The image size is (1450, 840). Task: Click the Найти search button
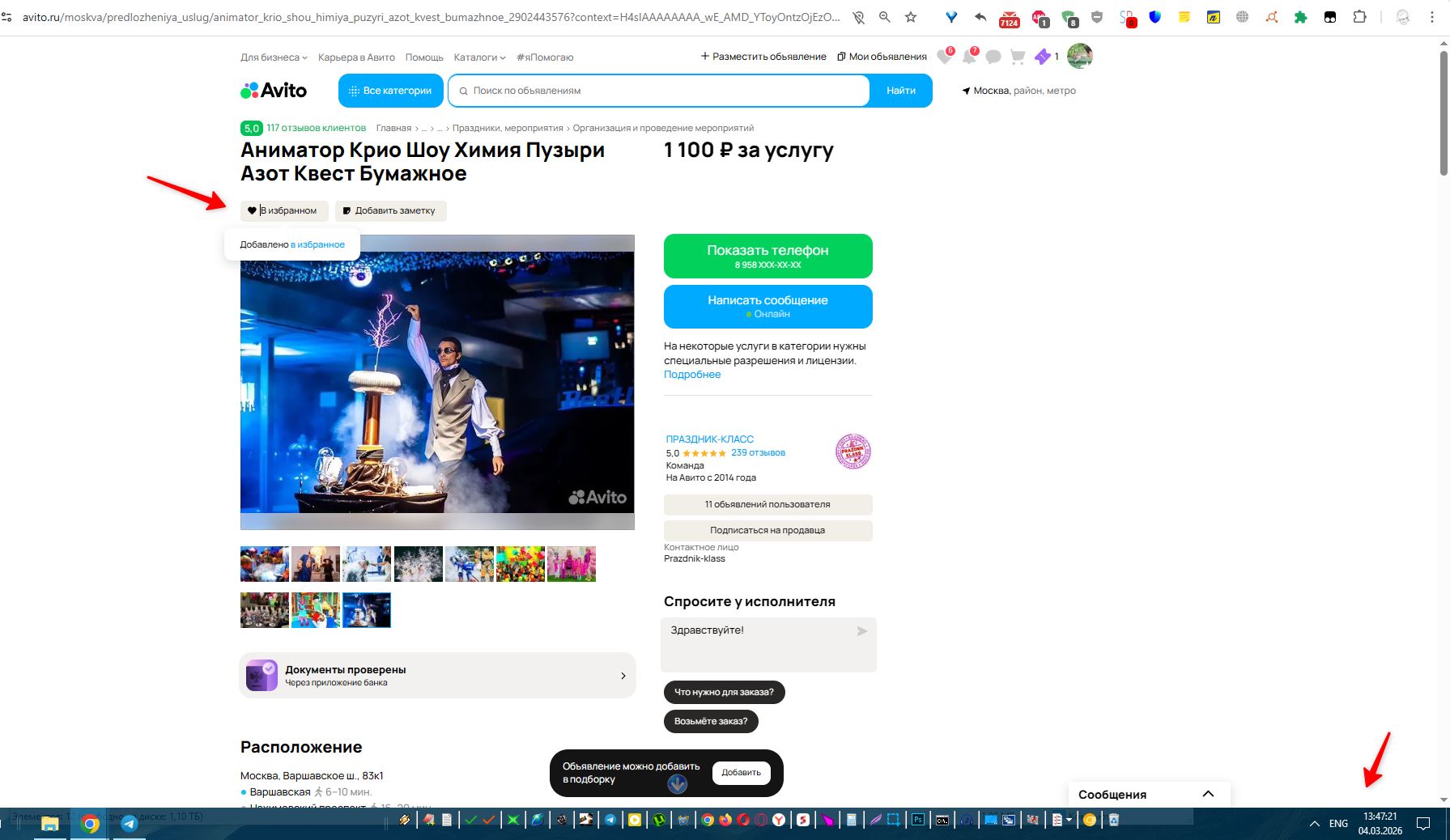coord(901,91)
